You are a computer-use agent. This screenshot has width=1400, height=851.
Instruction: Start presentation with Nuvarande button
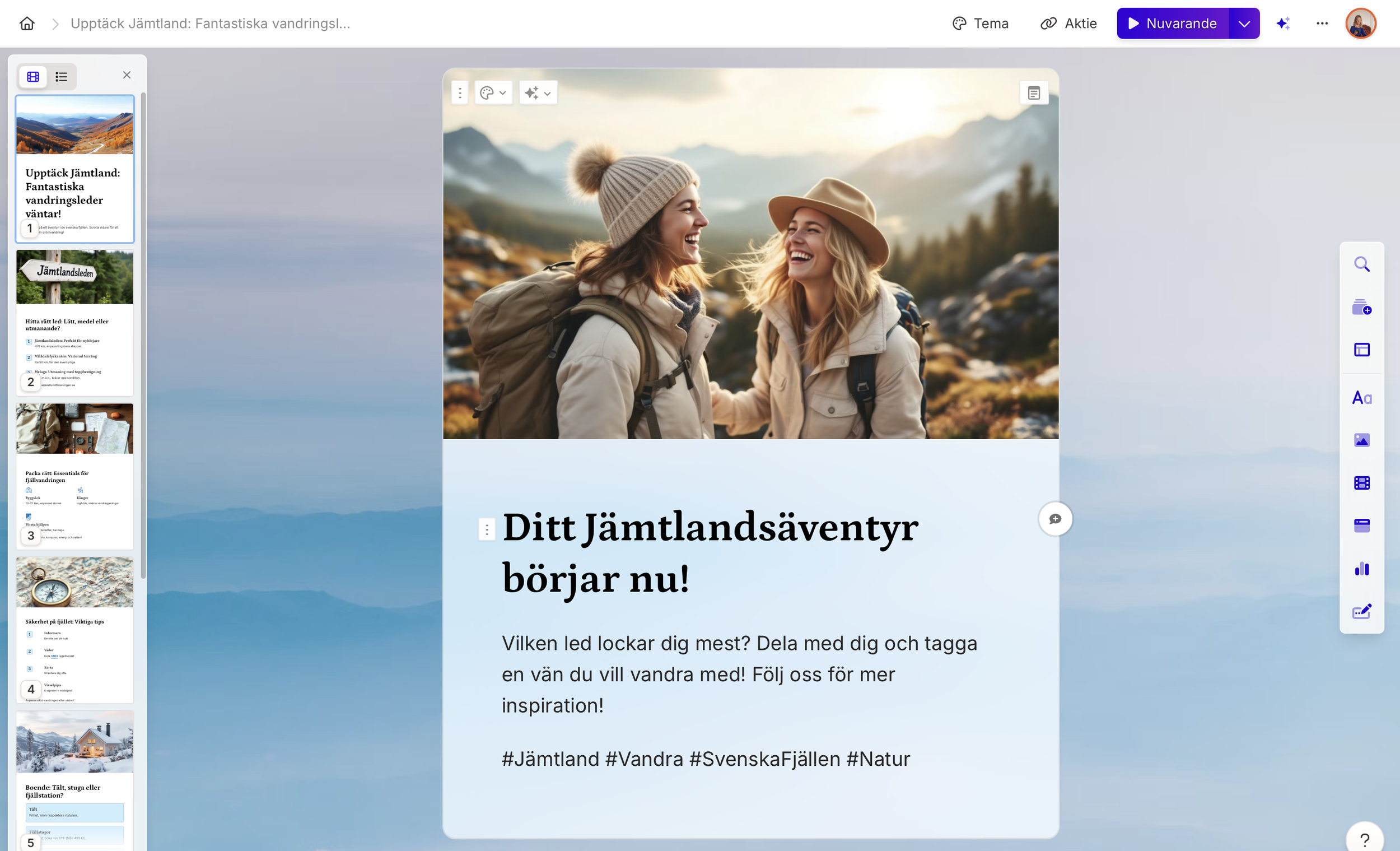tap(1172, 24)
